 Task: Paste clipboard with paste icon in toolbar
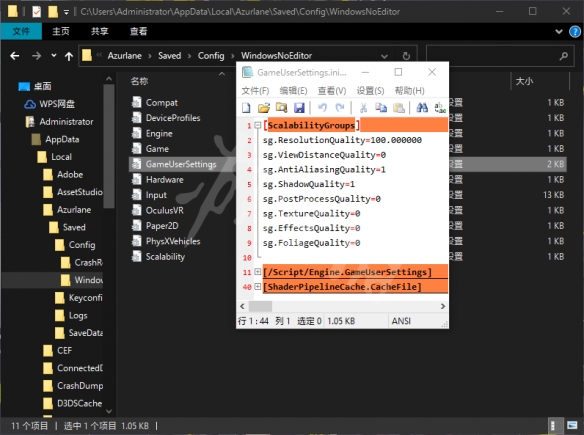coord(399,108)
